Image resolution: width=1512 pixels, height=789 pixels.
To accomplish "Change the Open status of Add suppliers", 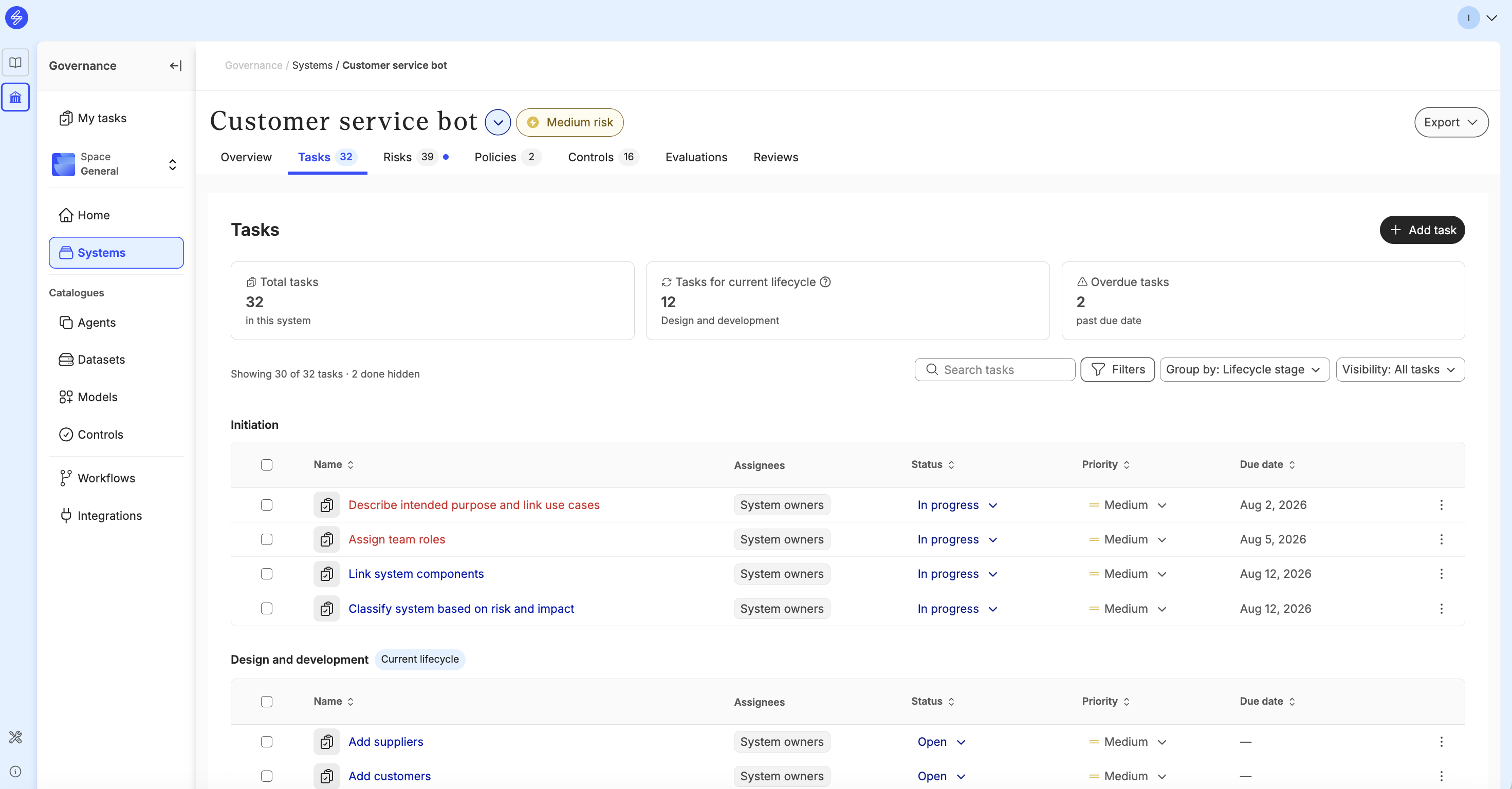I will 942,742.
